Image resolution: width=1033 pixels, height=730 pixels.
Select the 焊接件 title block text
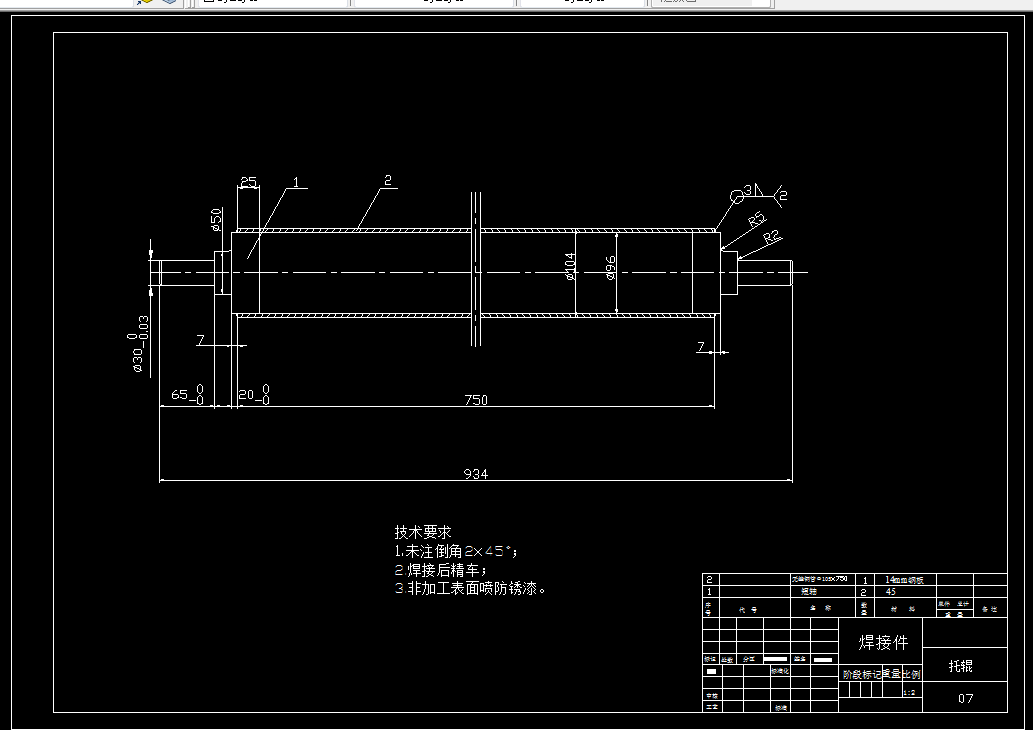tap(883, 642)
